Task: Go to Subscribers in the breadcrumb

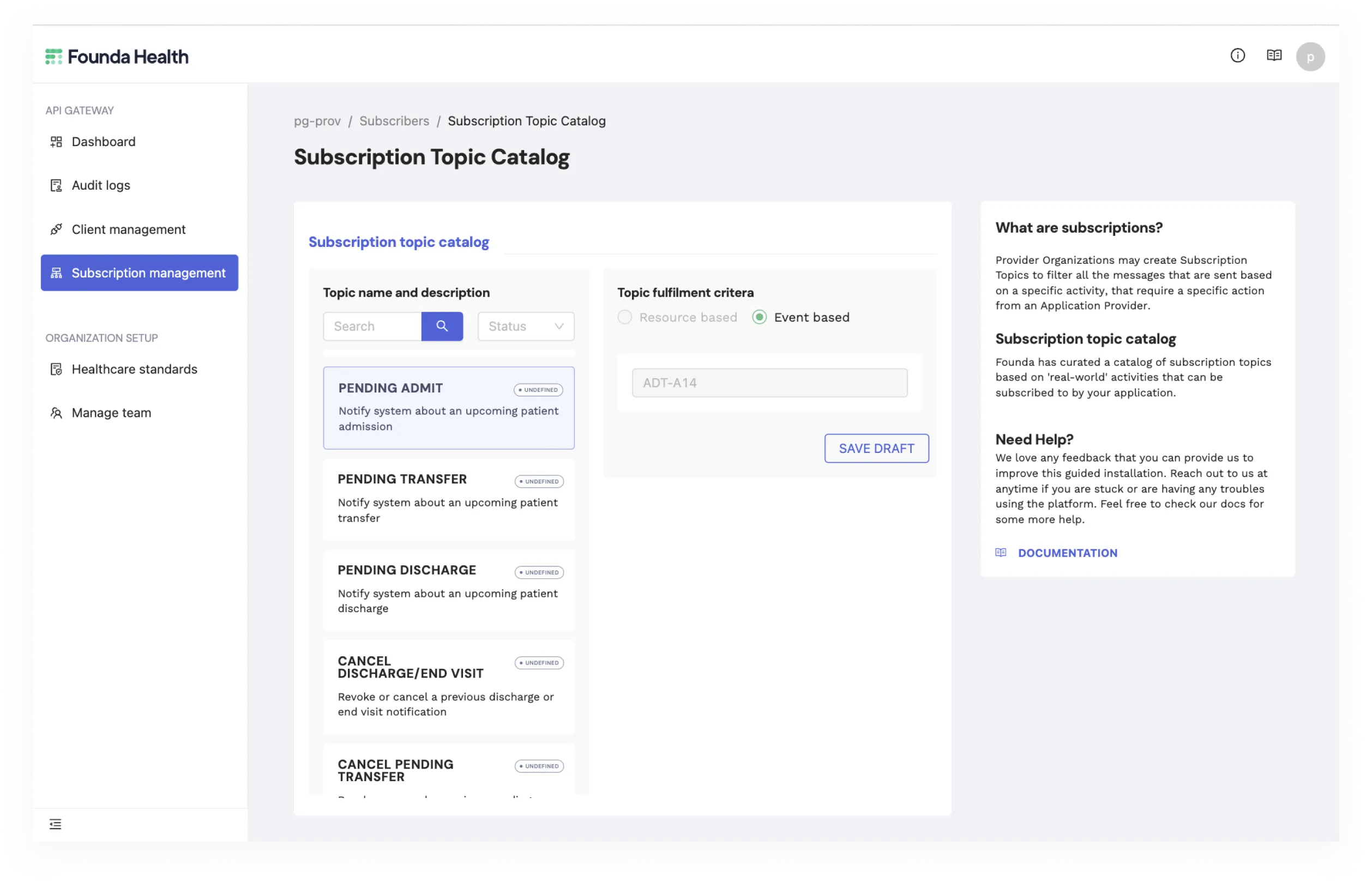Action: 394,121
